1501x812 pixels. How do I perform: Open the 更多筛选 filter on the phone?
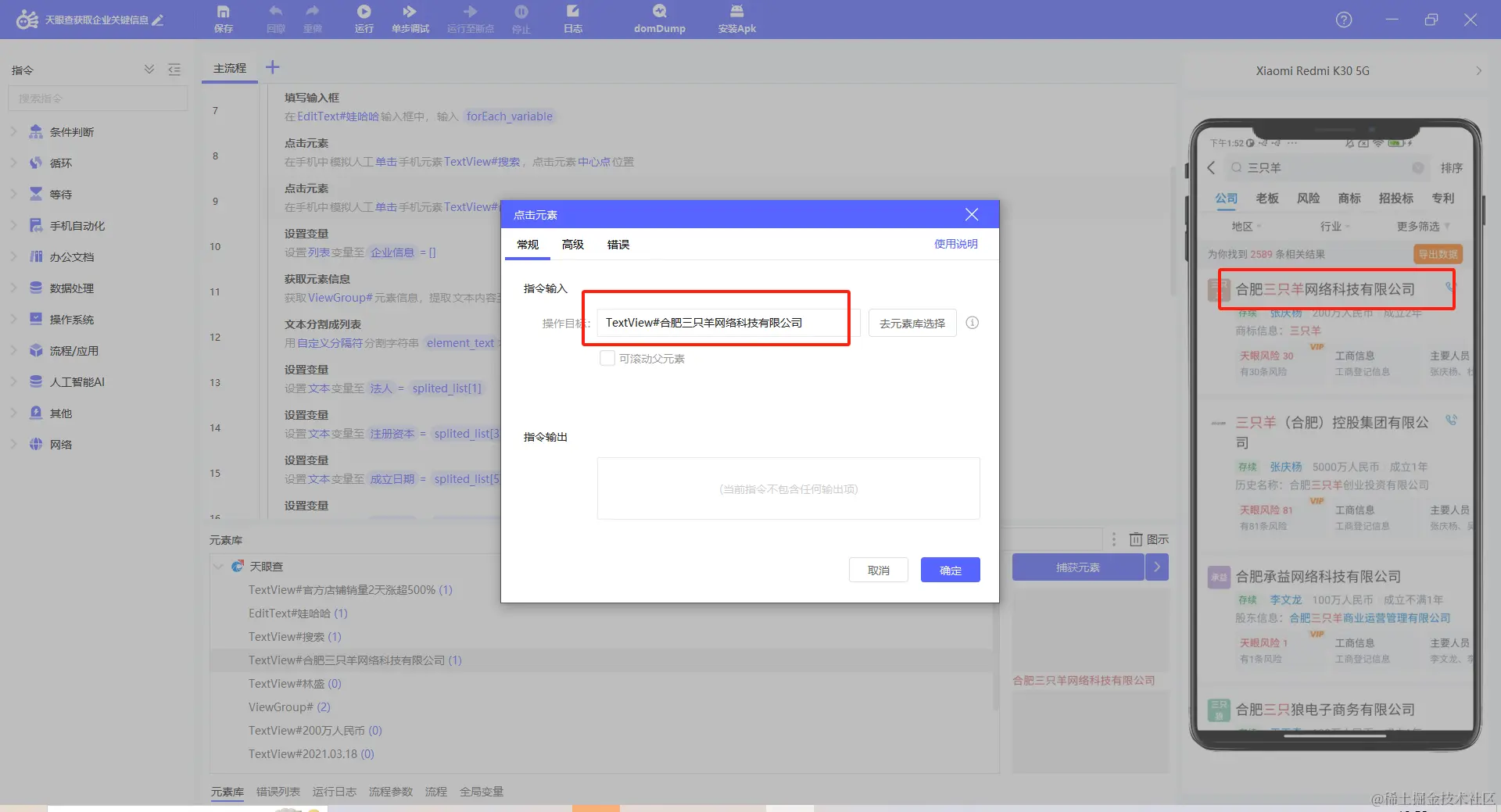pyautogui.click(x=1424, y=227)
